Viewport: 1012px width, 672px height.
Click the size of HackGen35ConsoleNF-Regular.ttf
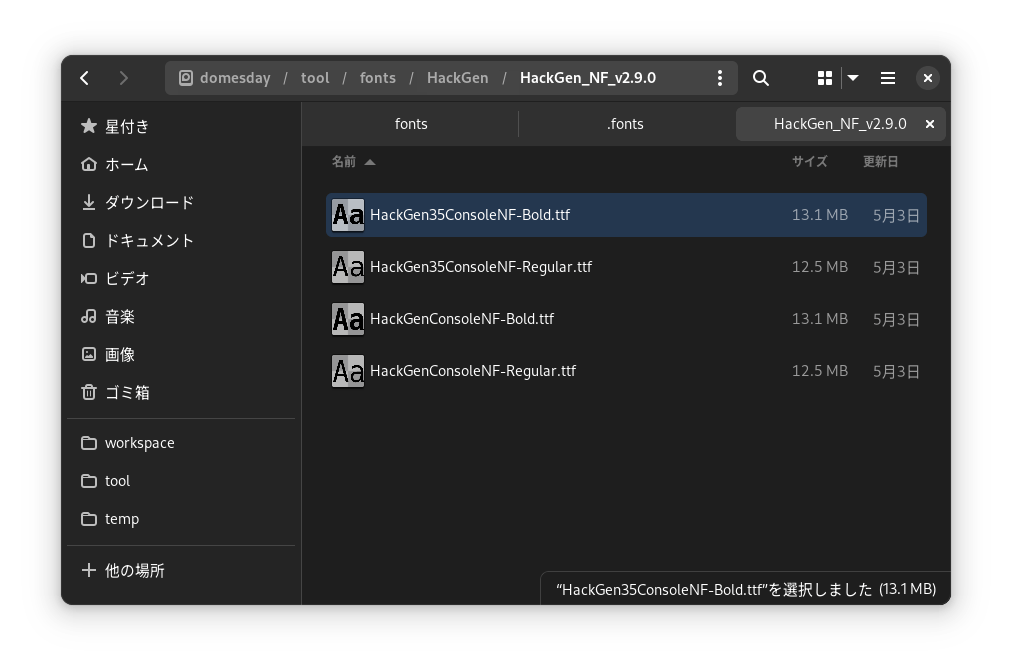(820, 267)
